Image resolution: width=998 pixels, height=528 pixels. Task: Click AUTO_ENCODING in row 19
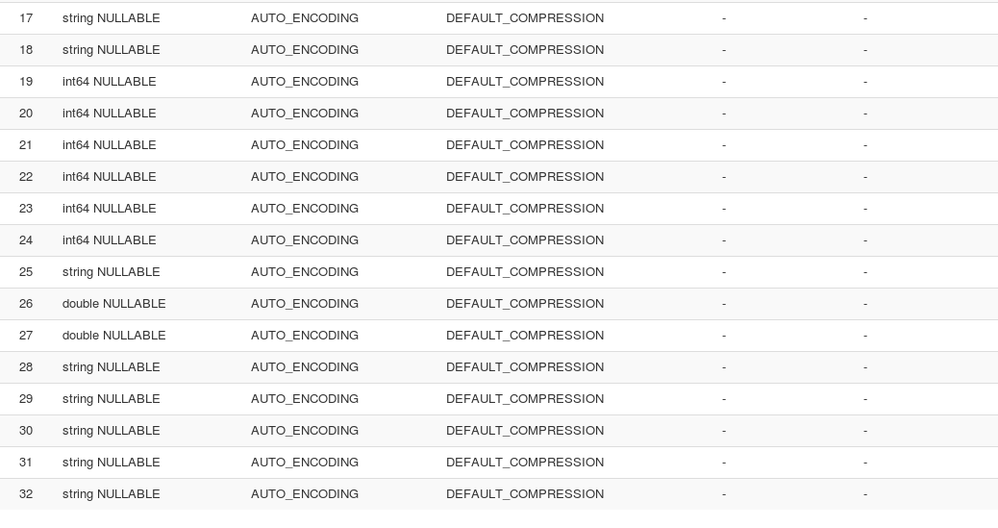(304, 82)
